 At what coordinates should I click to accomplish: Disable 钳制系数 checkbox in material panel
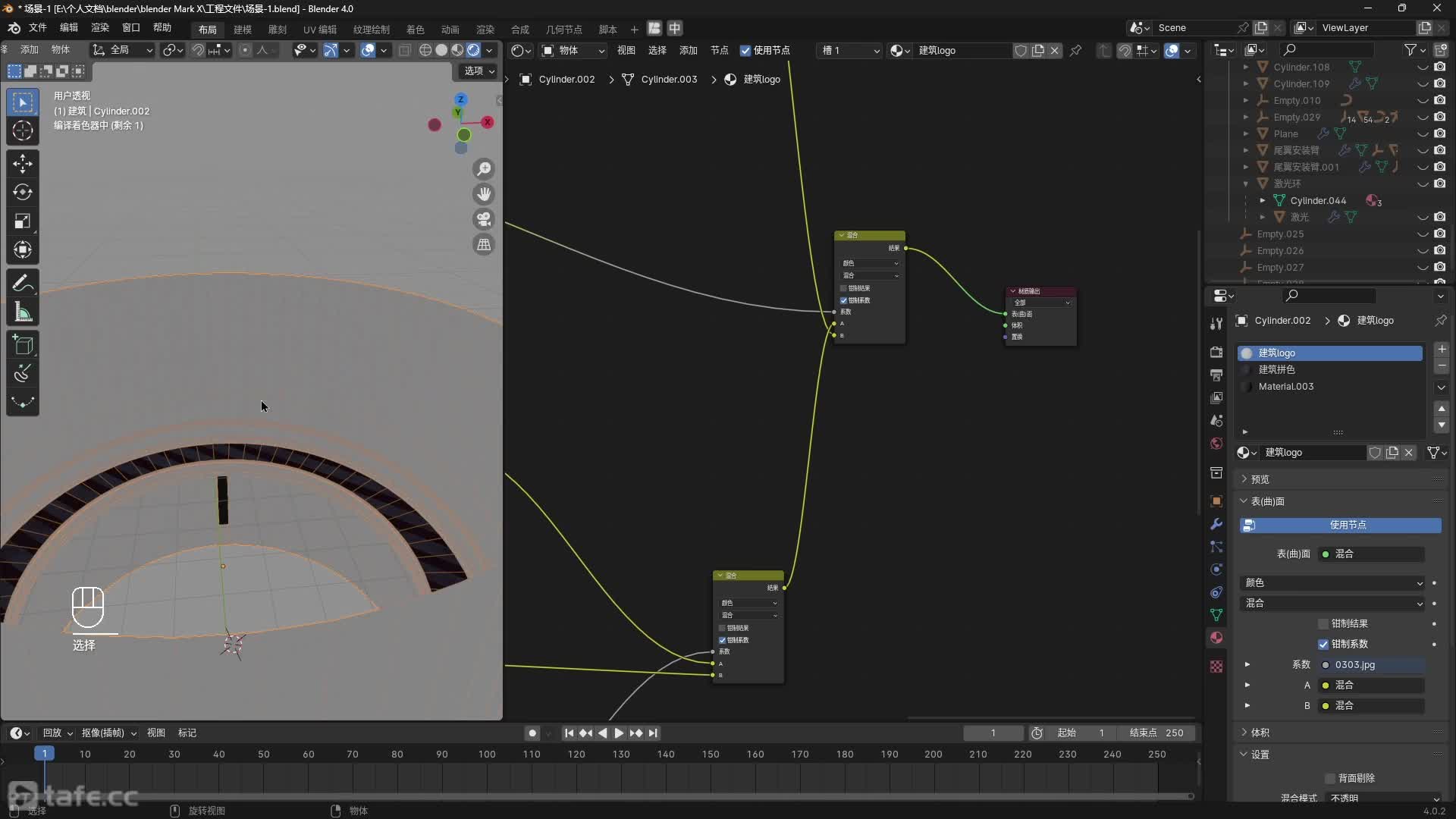tap(1323, 645)
